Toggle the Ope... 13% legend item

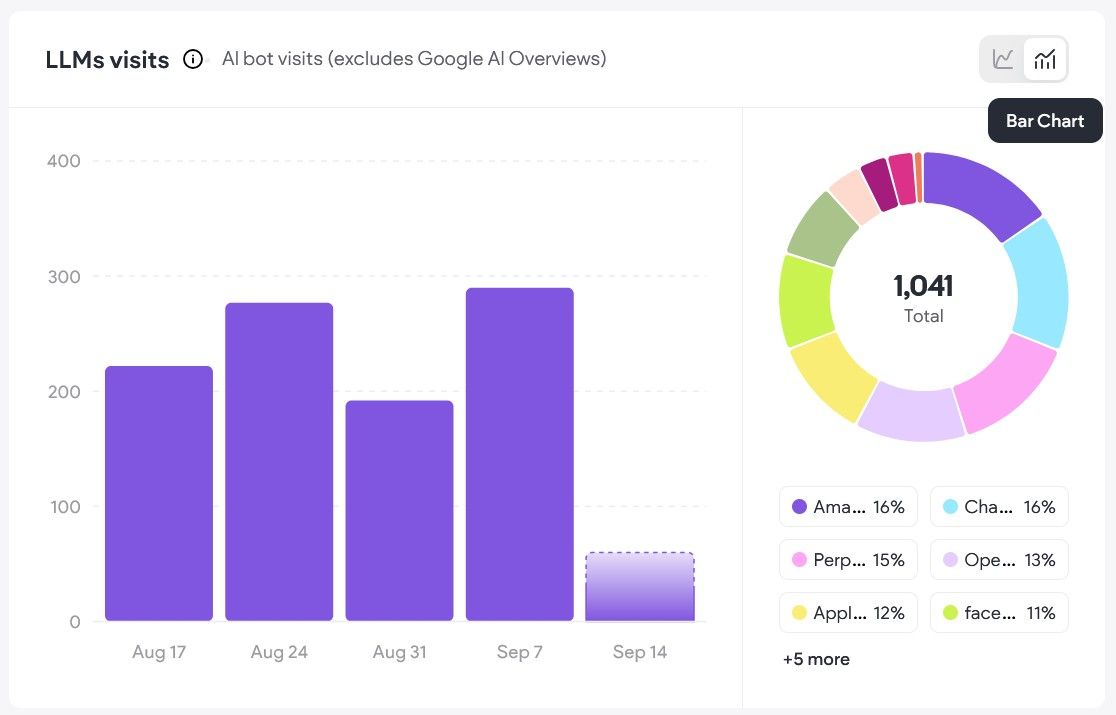click(x=999, y=560)
